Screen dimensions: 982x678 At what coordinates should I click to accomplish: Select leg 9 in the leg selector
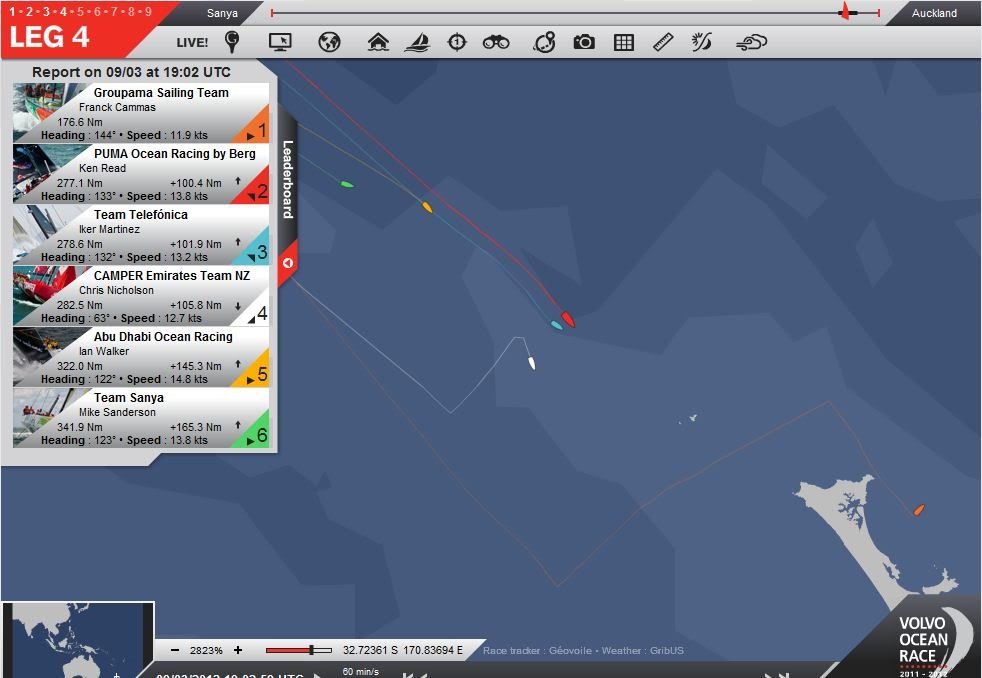pyautogui.click(x=148, y=11)
